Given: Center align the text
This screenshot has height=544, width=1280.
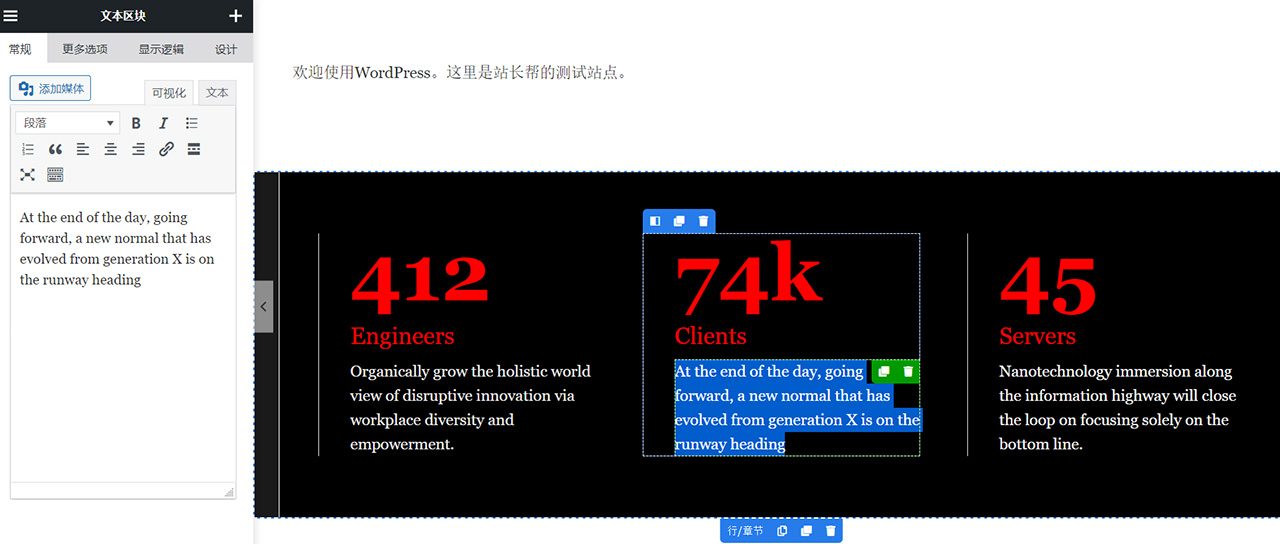Looking at the screenshot, I should tap(111, 149).
